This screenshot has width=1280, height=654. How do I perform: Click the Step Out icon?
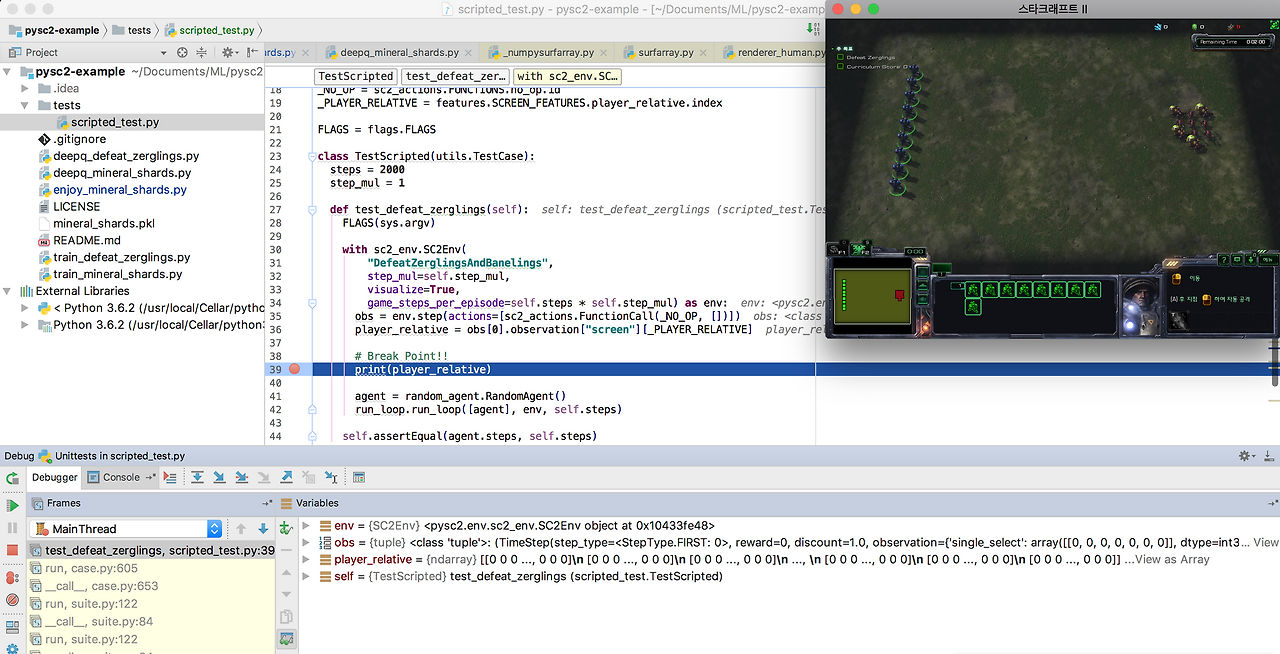286,478
